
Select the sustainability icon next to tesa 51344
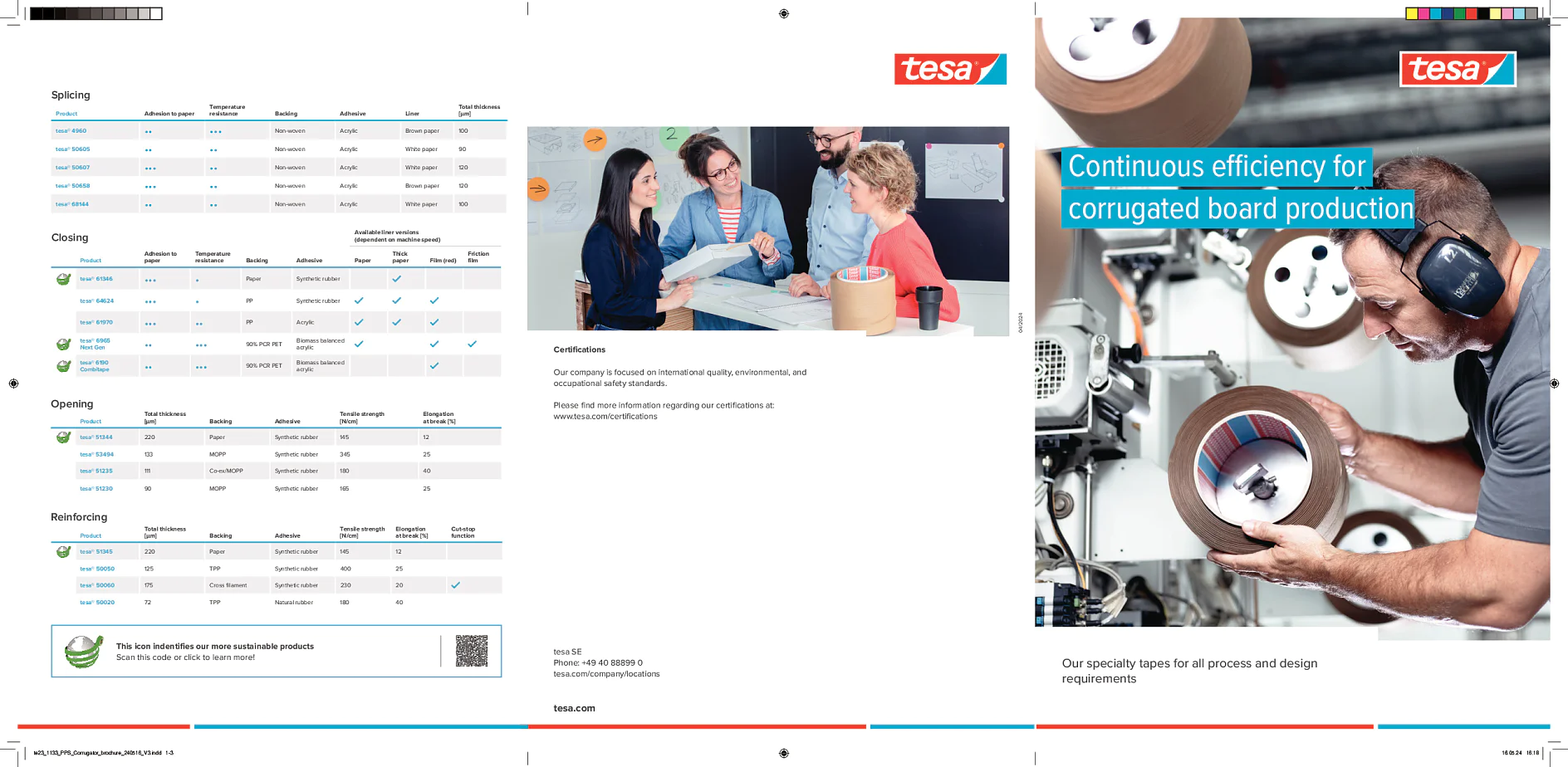[62, 437]
